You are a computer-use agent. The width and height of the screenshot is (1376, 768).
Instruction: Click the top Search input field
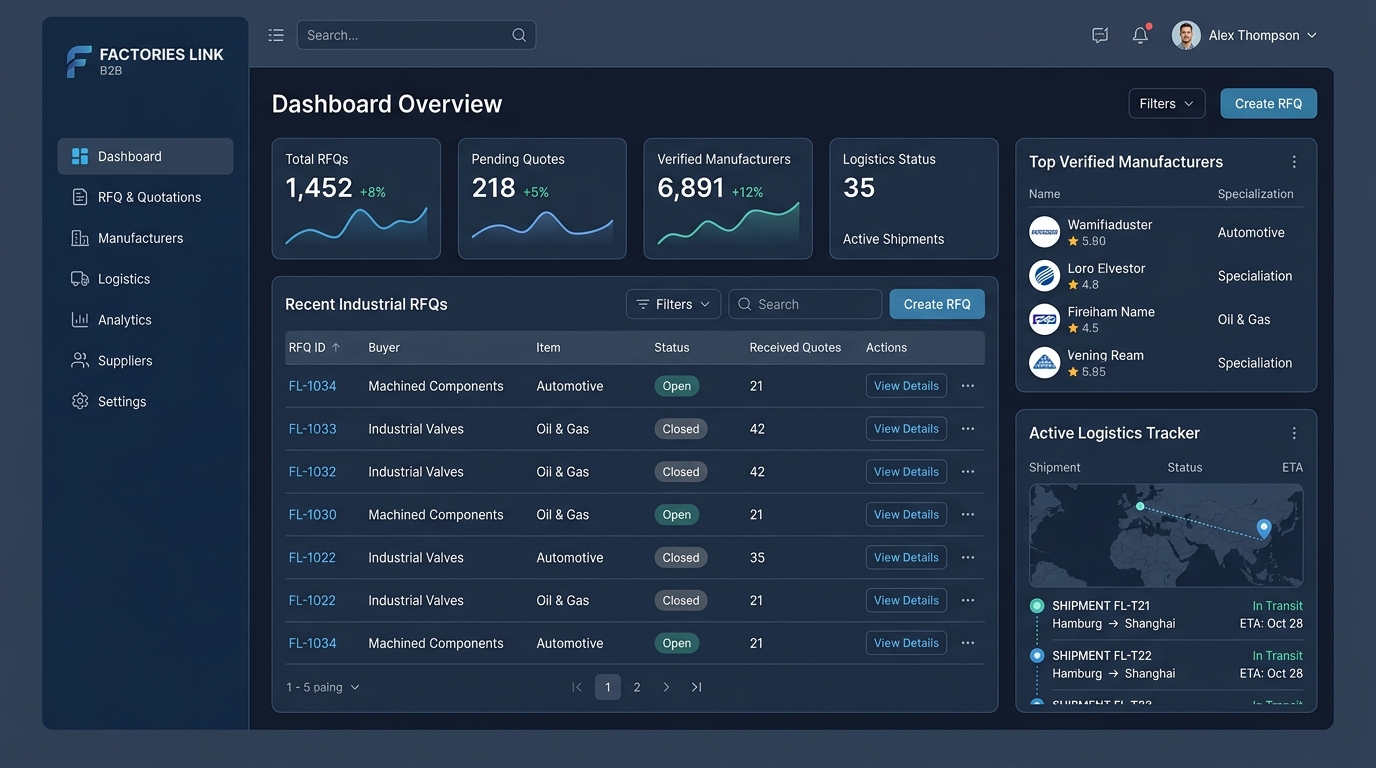416,35
